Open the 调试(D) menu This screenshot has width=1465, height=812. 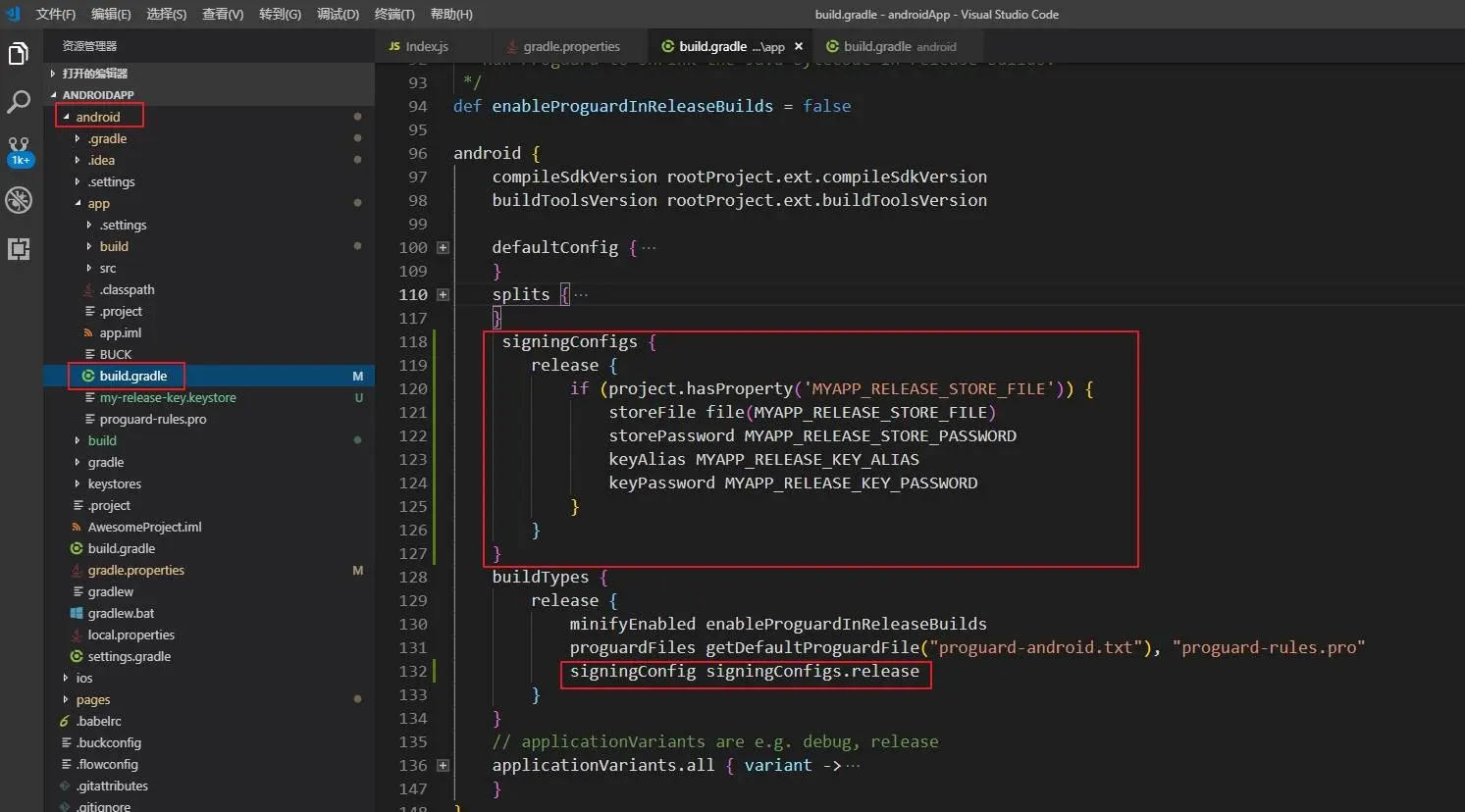click(338, 14)
